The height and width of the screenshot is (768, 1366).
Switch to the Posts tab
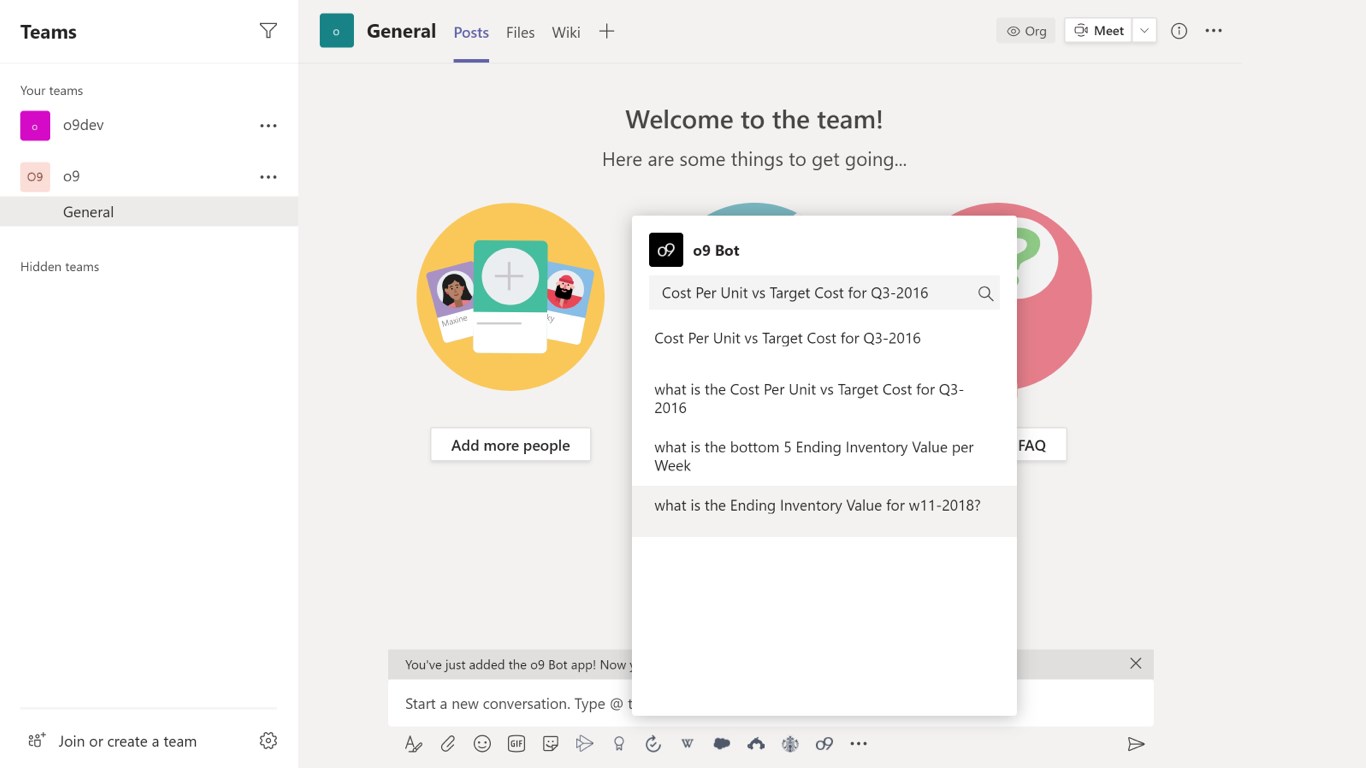(471, 32)
